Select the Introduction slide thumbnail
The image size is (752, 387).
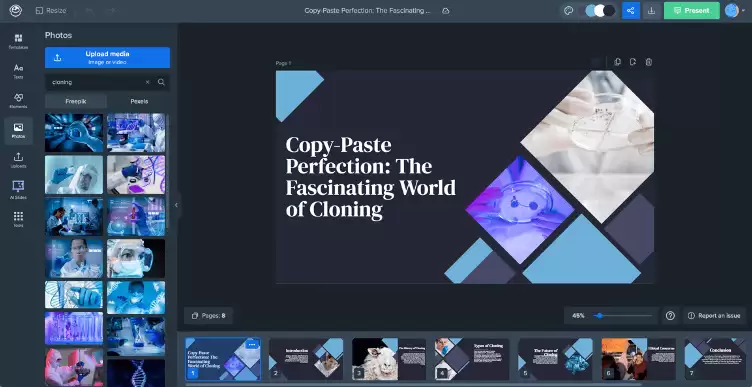pos(306,359)
